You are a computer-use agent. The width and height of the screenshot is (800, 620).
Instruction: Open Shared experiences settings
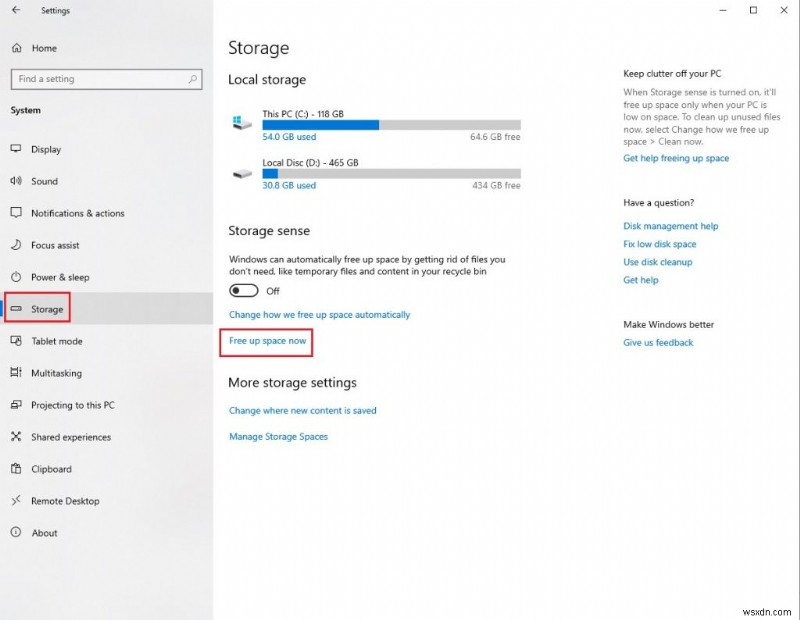(x=16, y=437)
